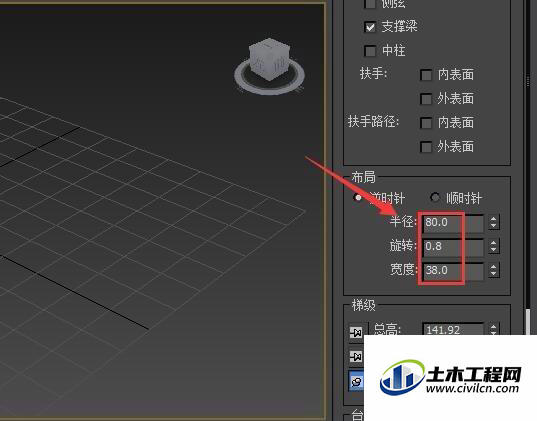The width and height of the screenshot is (537, 421).
Task: Decrease 半径 with its spinner down arrow
Action: click(494, 226)
